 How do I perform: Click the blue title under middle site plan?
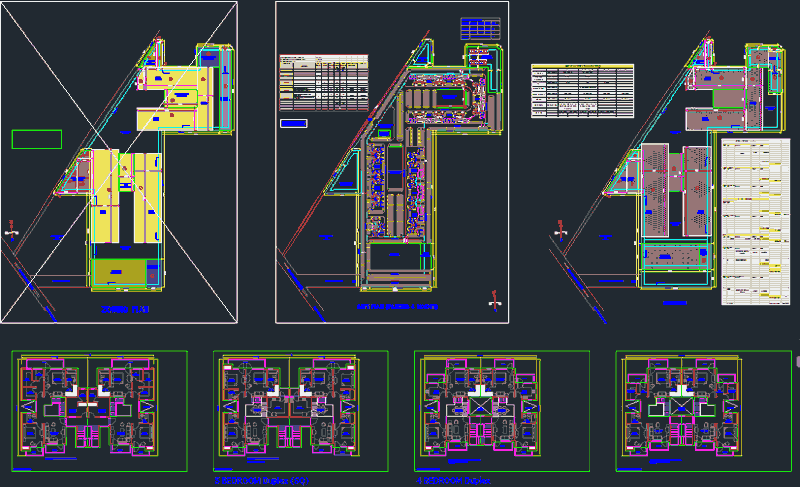tap(397, 307)
